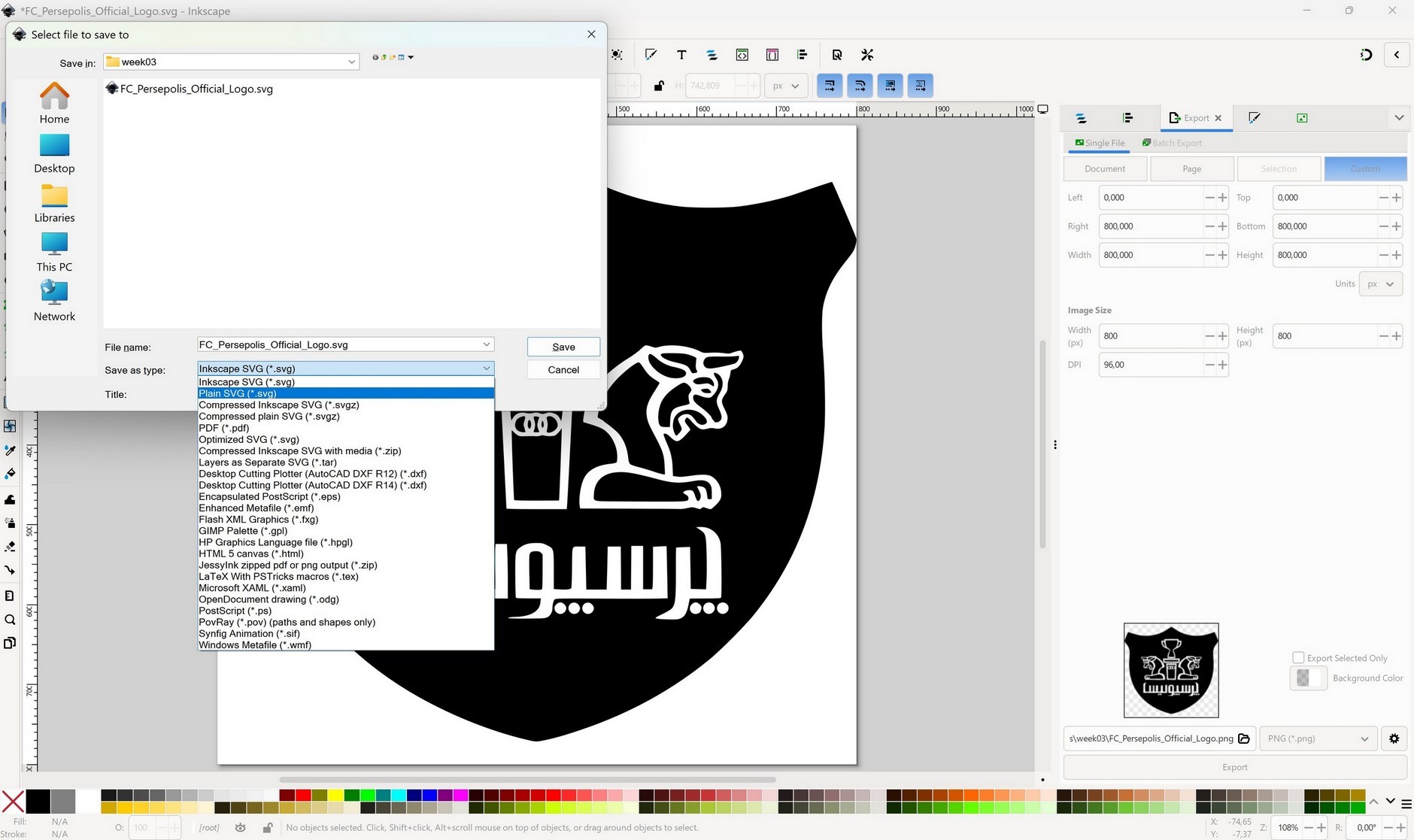Open the Background Color picker
The image size is (1414, 840).
(1309, 678)
